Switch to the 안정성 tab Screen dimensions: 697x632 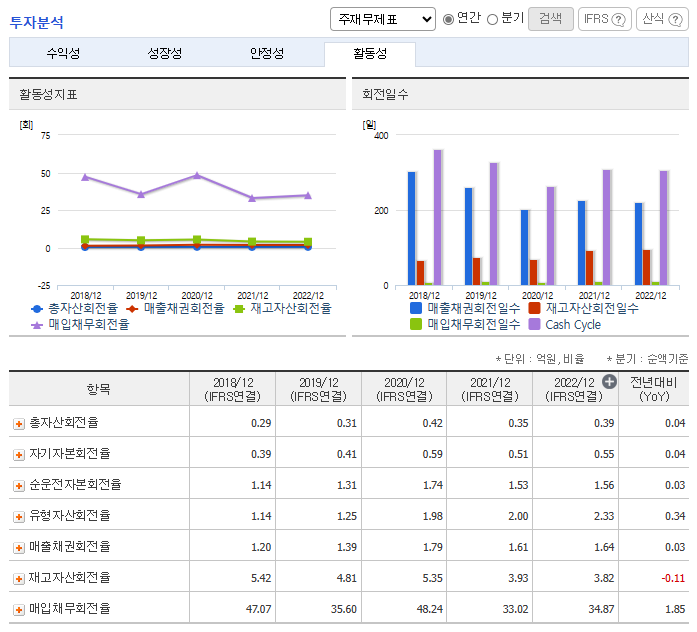point(267,53)
